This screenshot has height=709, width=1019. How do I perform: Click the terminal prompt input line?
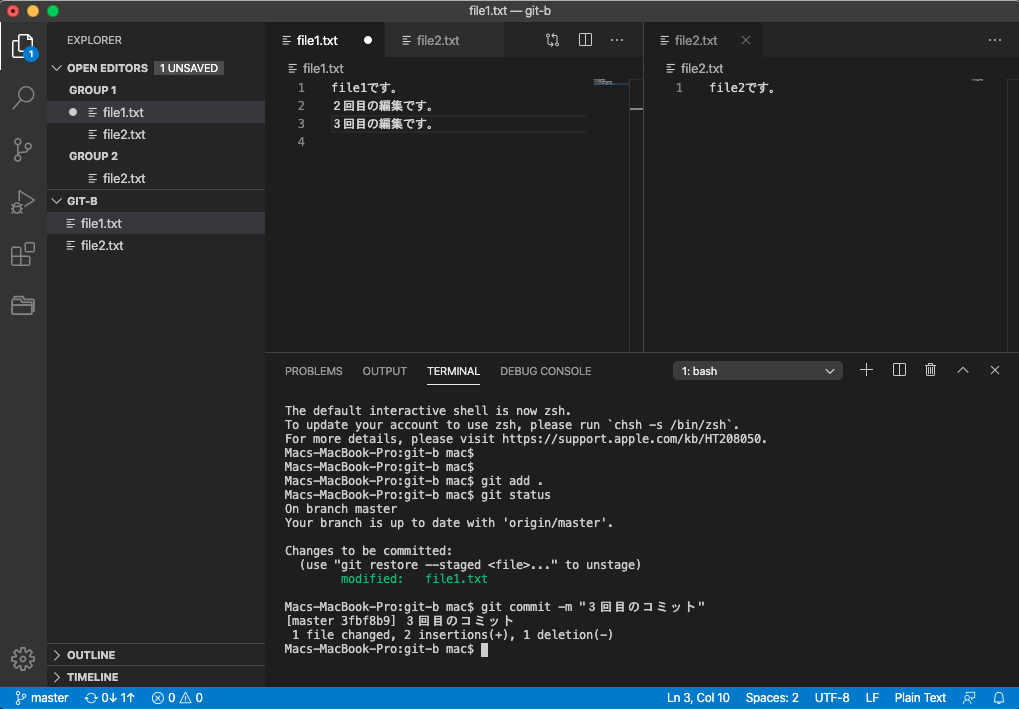click(386, 649)
